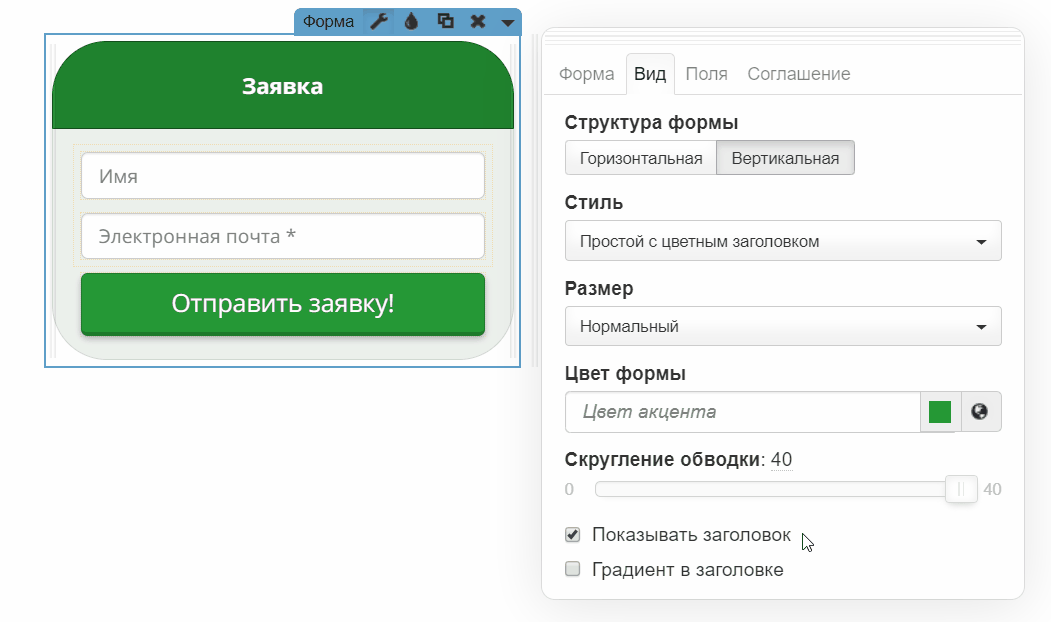1051x622 pixels.
Task: Switch to the Форма tab
Action: point(586,74)
